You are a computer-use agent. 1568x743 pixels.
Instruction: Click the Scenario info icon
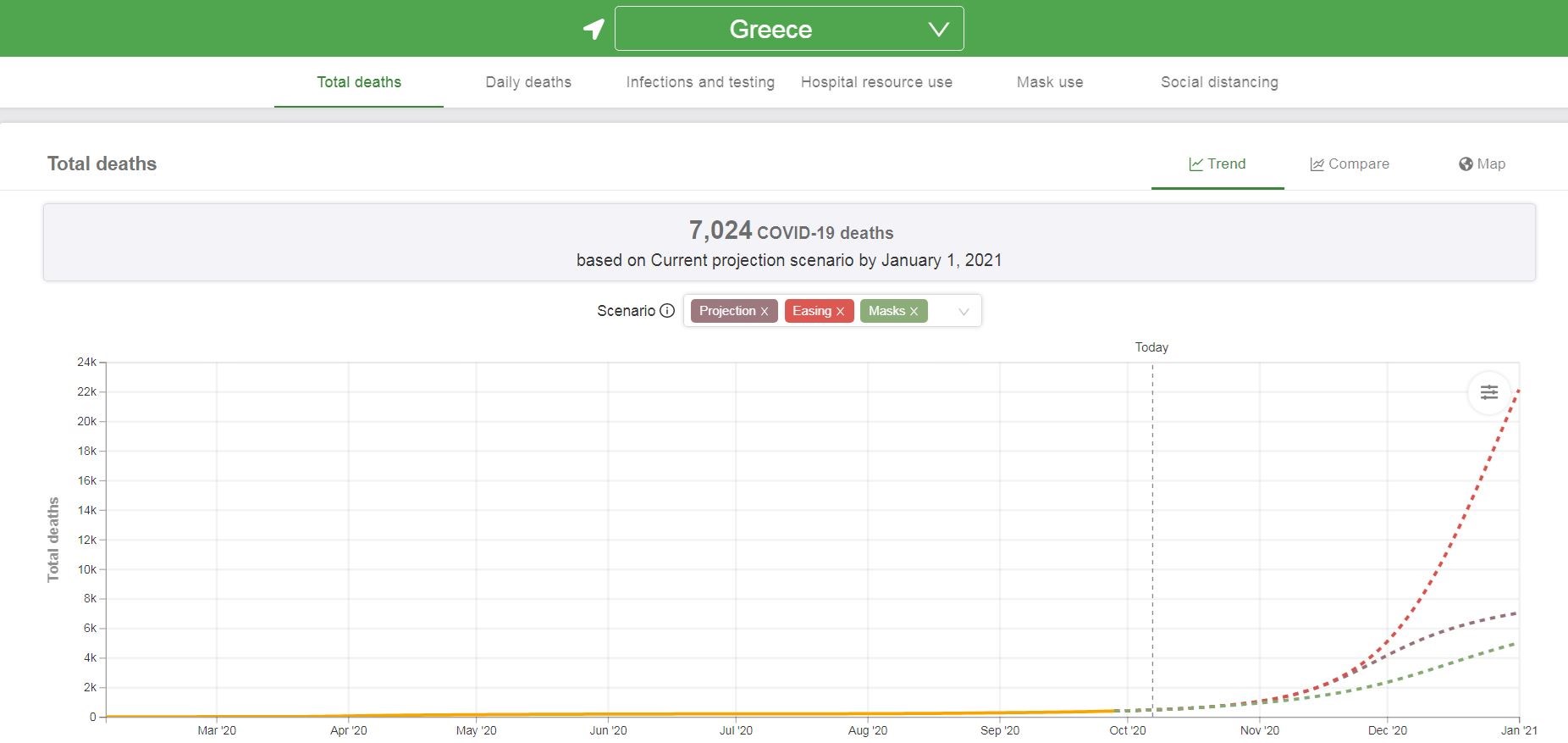pyautogui.click(x=667, y=311)
